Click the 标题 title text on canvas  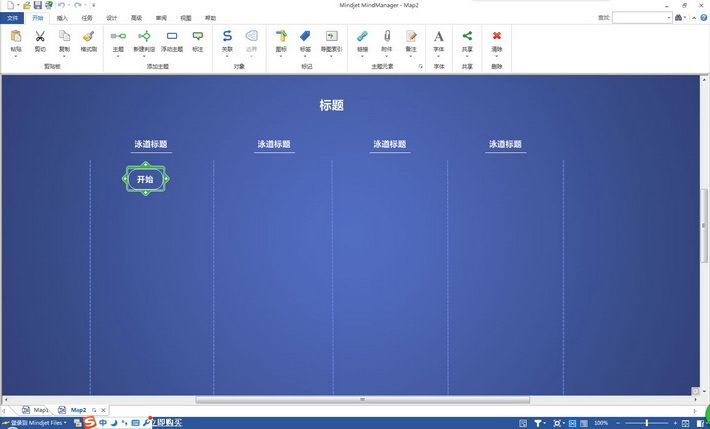331,105
